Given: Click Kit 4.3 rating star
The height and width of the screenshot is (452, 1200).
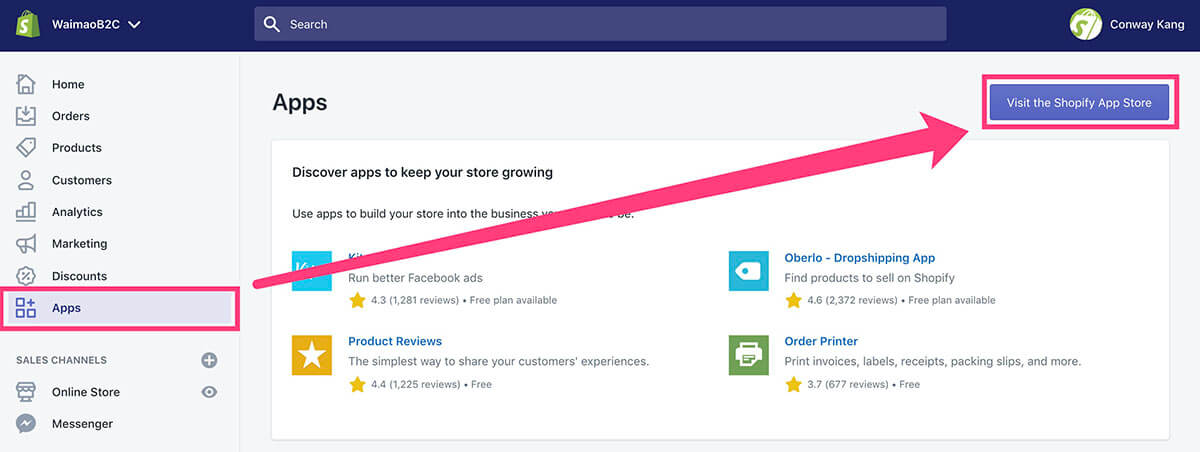Looking at the screenshot, I should 356,300.
